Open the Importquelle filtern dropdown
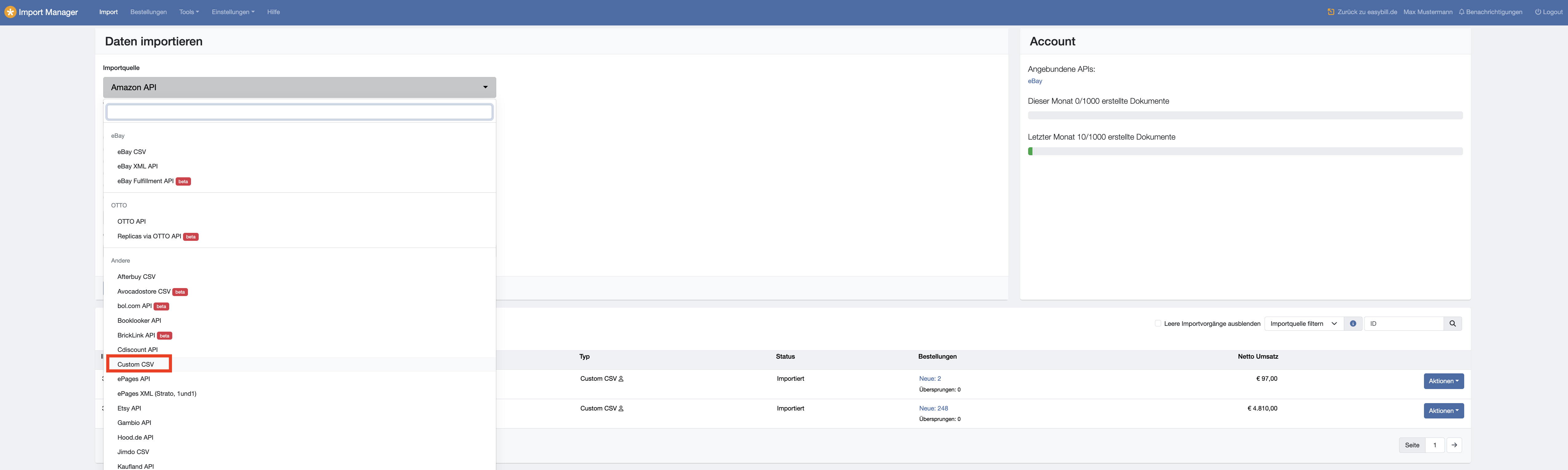This screenshot has width=1568, height=470. [1303, 323]
